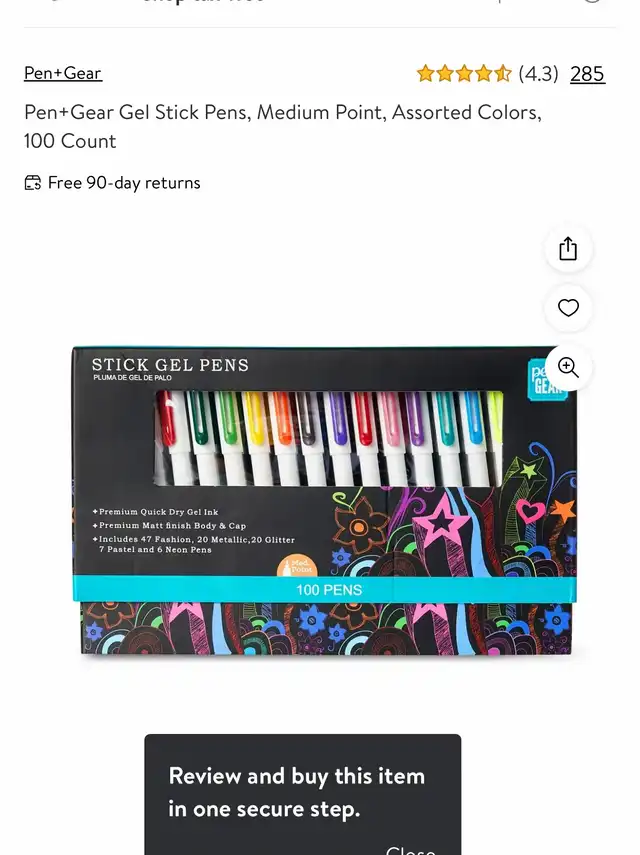640x855 pixels.
Task: Tap the floral pattern on box bottom flap
Action: pyautogui.click(x=326, y=628)
